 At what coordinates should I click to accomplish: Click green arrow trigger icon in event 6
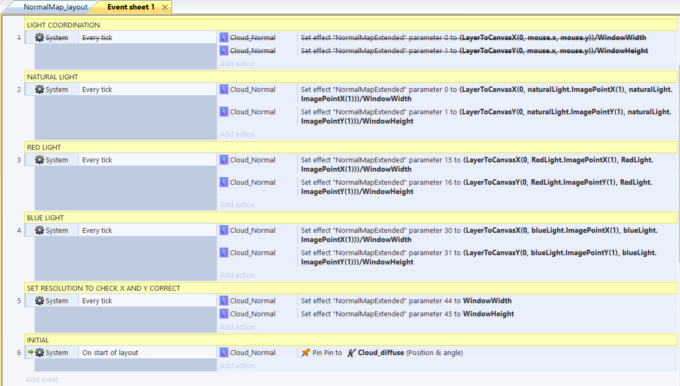click(30, 352)
